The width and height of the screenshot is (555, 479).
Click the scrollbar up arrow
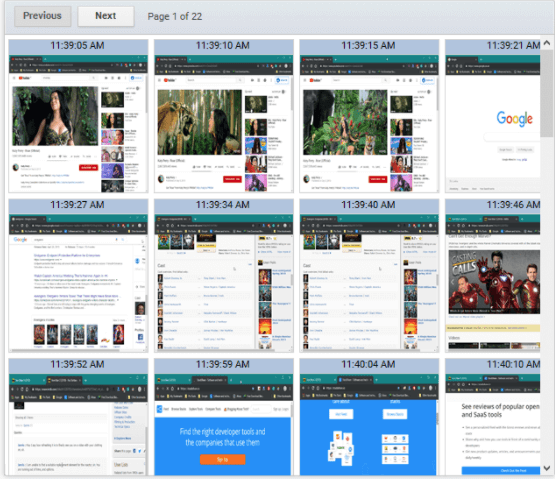[547, 43]
